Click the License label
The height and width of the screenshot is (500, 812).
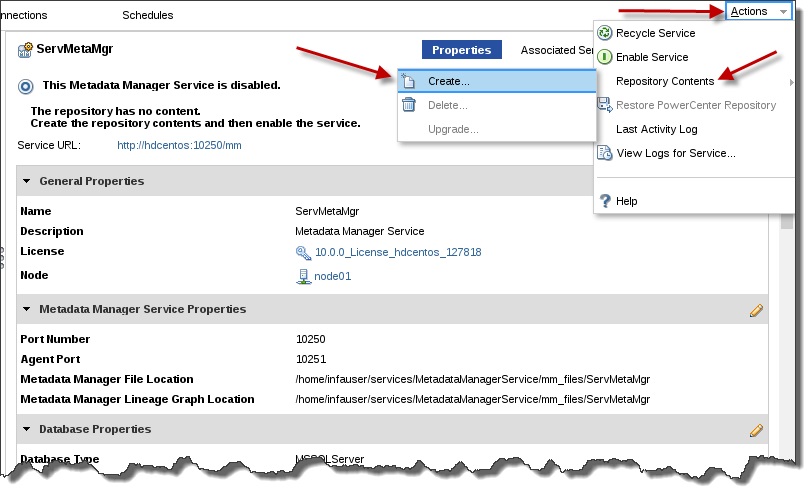[42, 251]
